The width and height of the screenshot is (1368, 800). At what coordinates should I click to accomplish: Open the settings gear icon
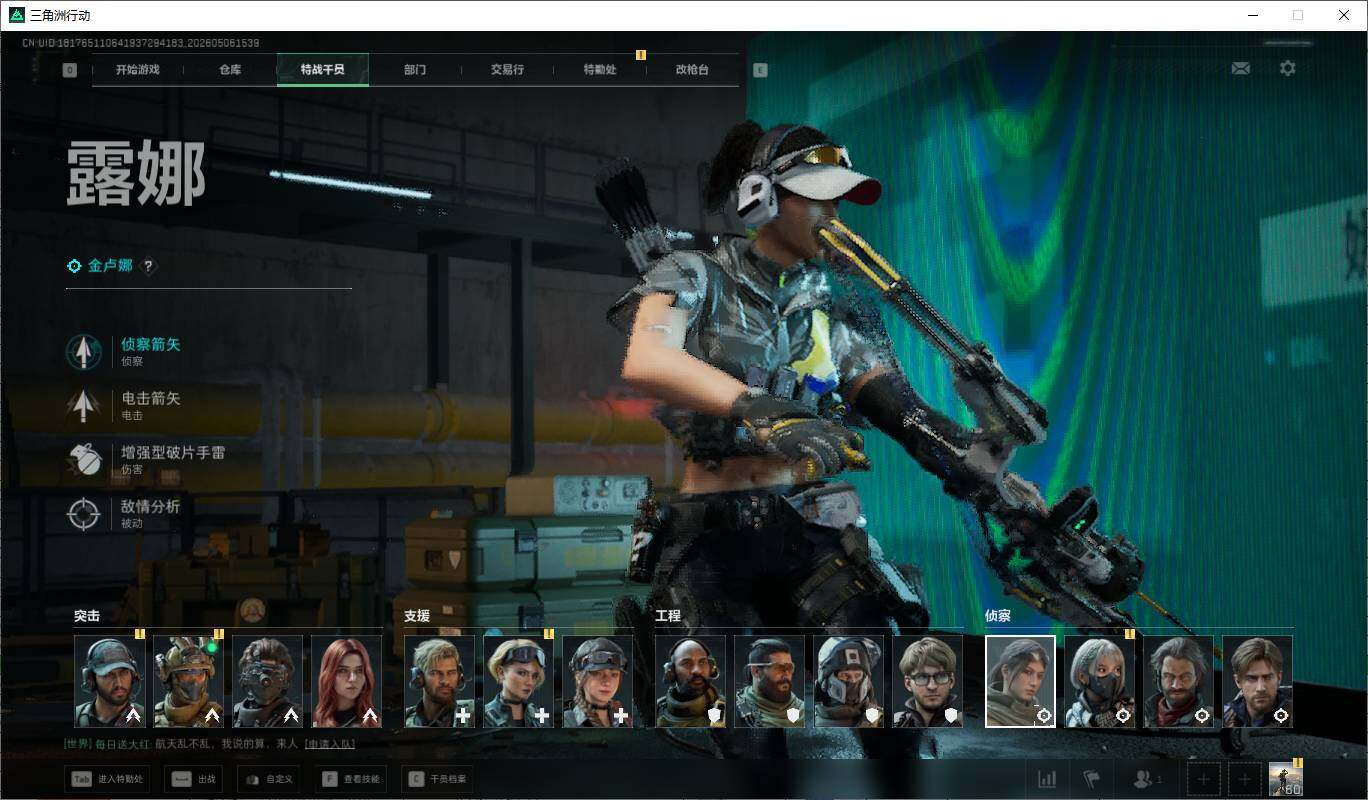tap(1288, 68)
